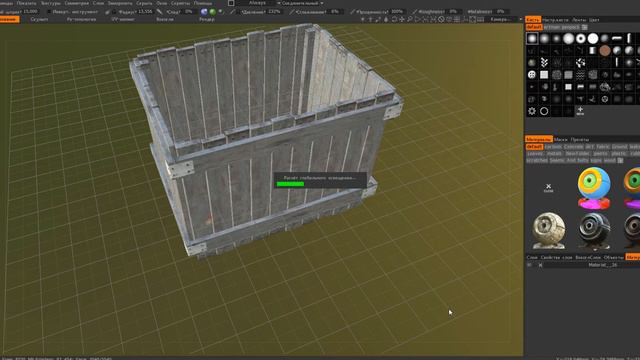This screenshot has height=360, width=640.
Task: Add a new brush alpha with plus icon
Action: [580, 111]
